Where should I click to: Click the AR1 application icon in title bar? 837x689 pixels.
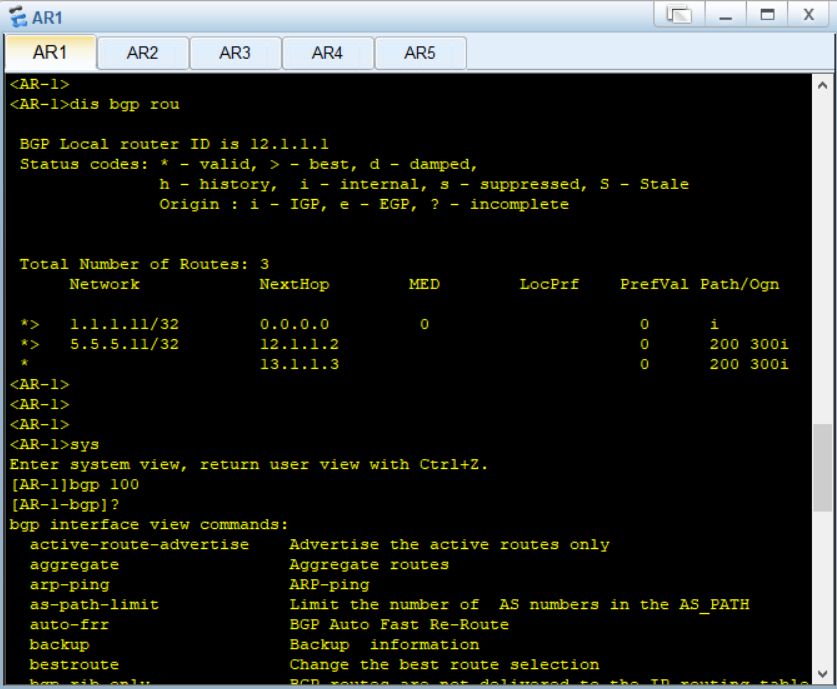point(18,17)
